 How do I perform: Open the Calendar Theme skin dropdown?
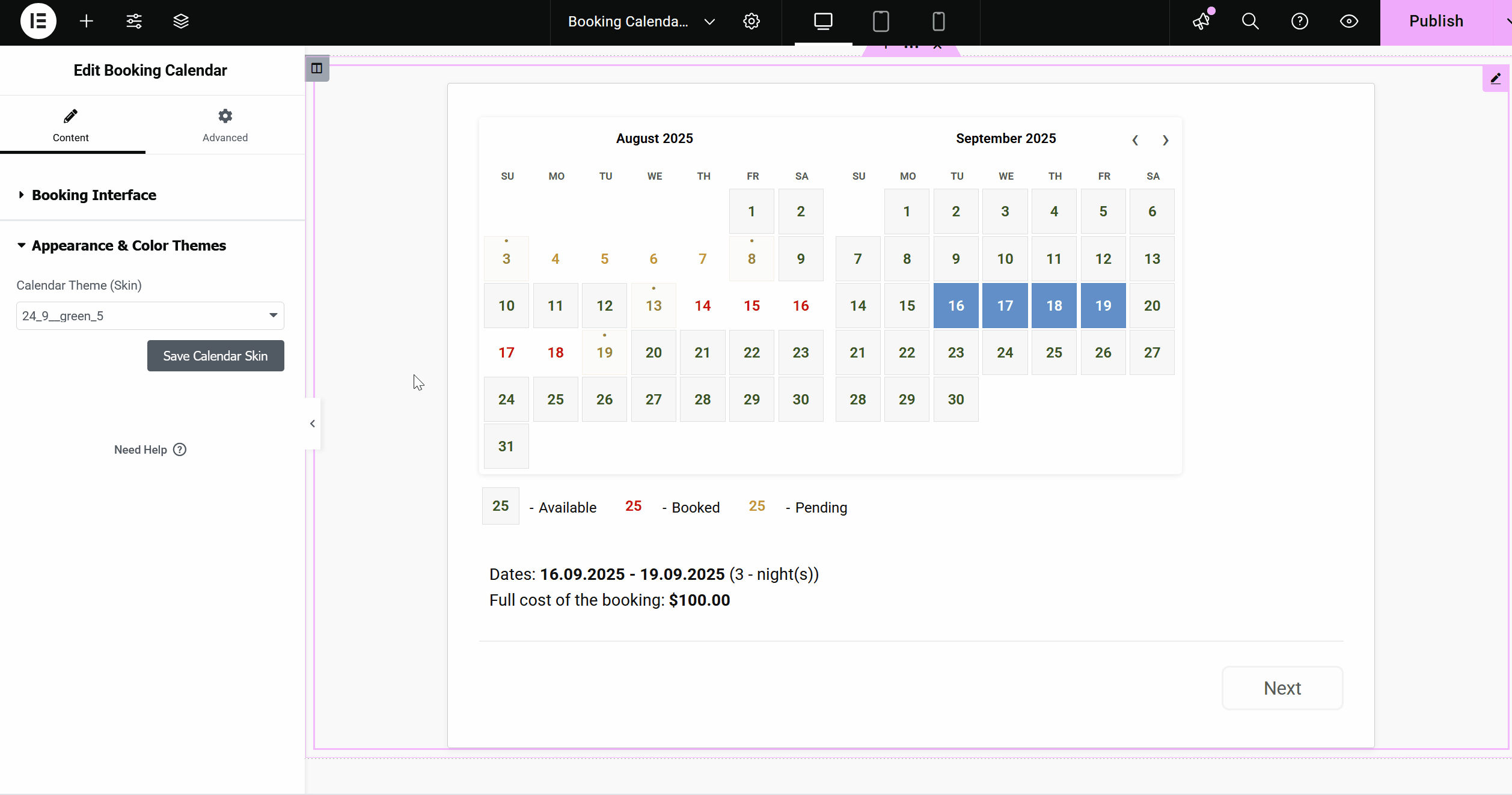(150, 316)
